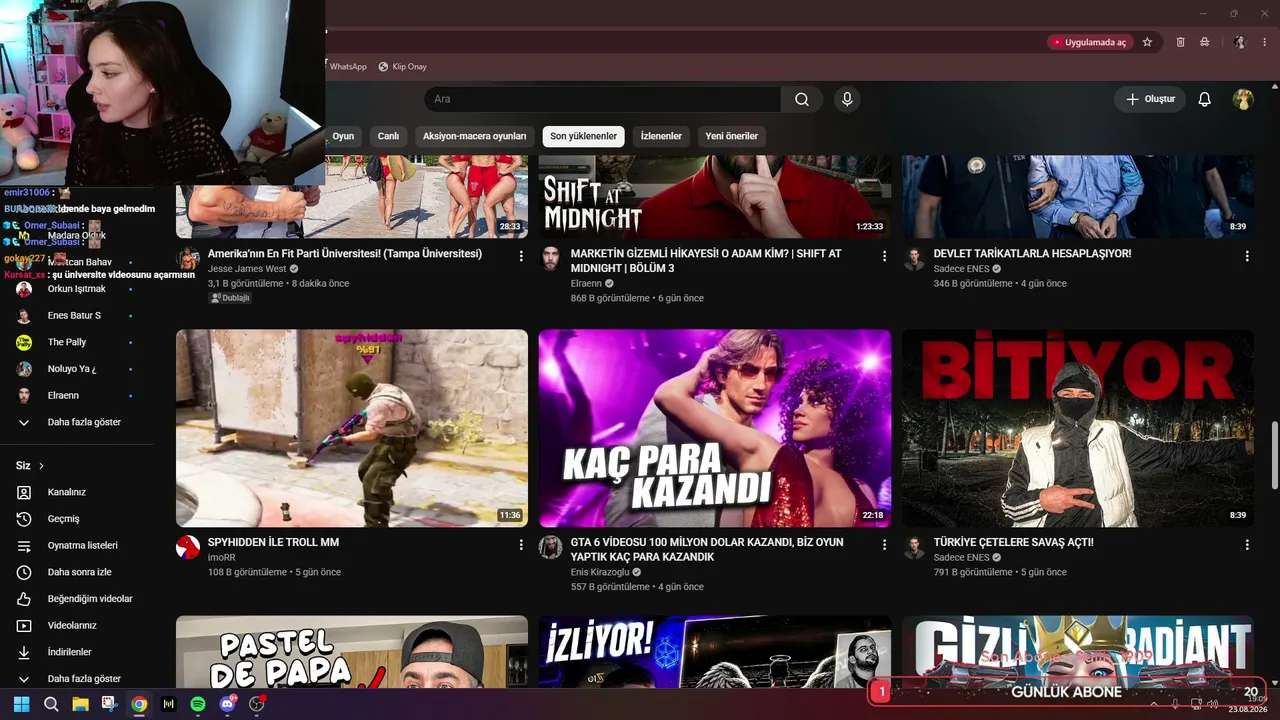Click the YouTube search field

(x=602, y=99)
